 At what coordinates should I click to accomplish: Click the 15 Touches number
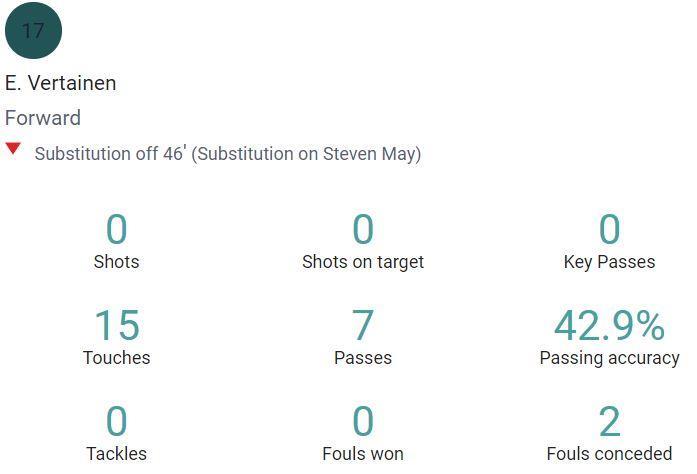tap(117, 325)
